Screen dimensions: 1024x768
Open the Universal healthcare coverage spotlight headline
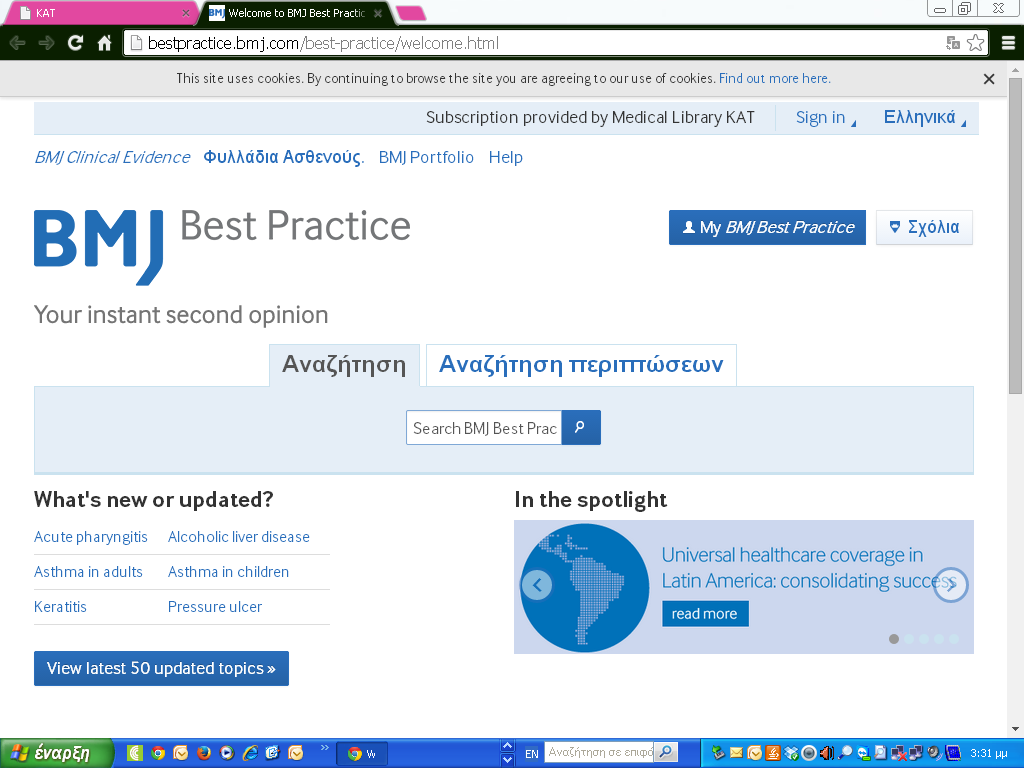click(808, 568)
